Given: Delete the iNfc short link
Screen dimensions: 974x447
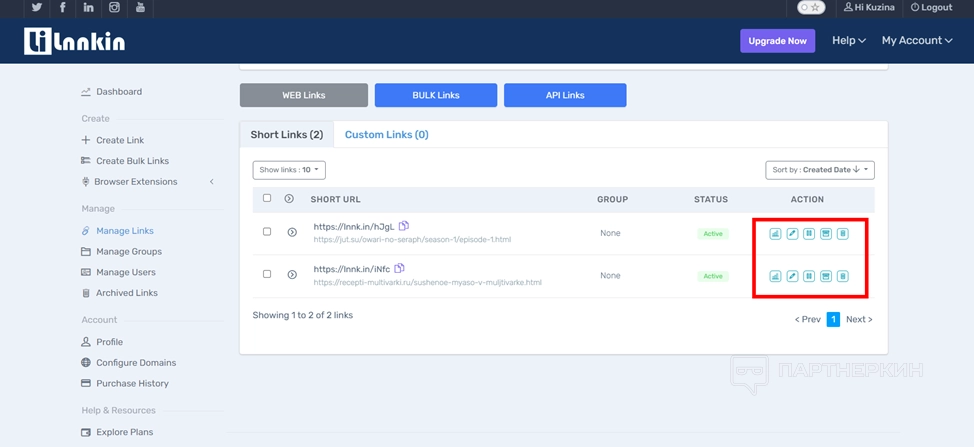Looking at the screenshot, I should click(x=842, y=276).
